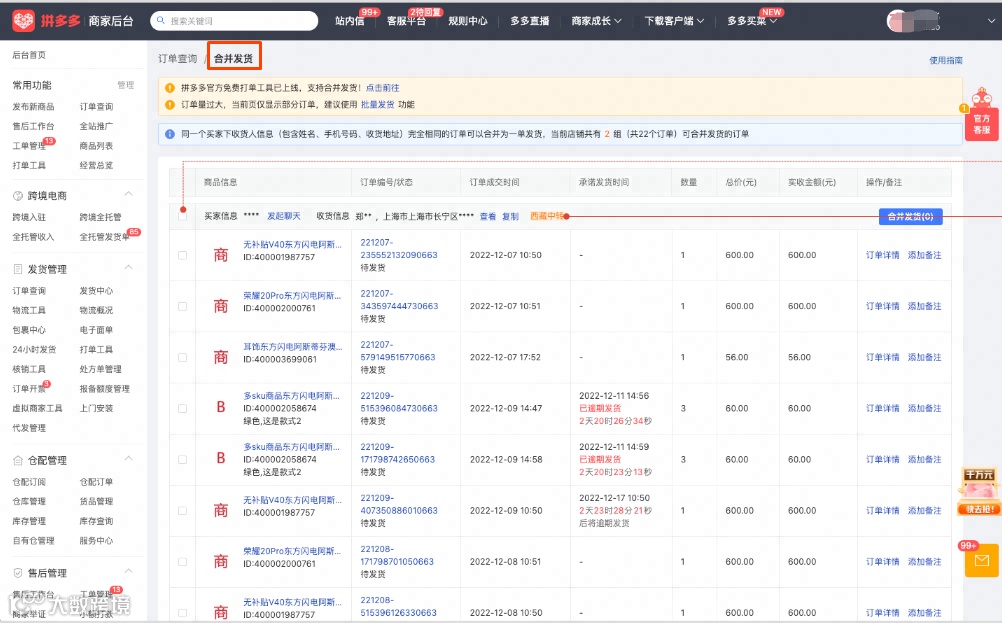Open 客服平台 in the top navigation
Image resolution: width=1002 pixels, height=623 pixels.
pyautogui.click(x=406, y=21)
